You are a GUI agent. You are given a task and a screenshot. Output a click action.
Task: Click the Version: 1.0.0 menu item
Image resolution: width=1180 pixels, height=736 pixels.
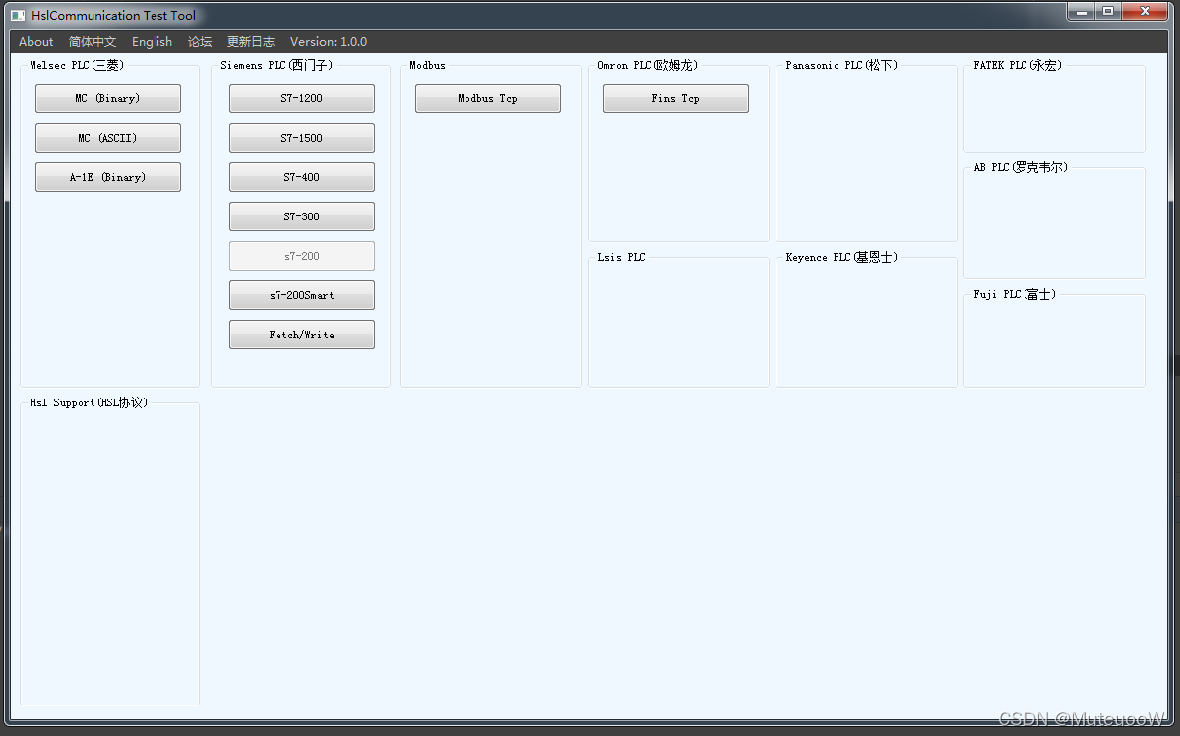coord(328,42)
